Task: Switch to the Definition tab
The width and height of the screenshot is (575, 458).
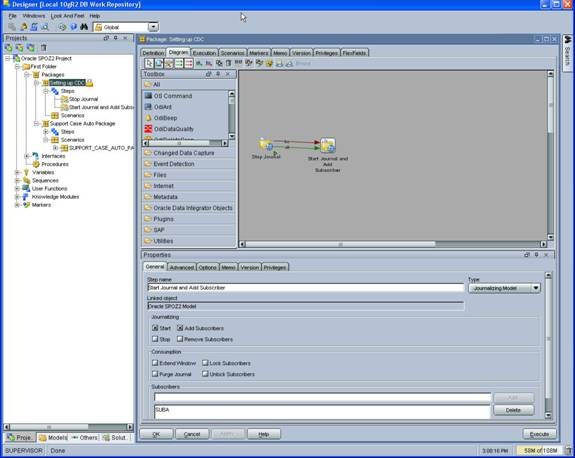Action: pyautogui.click(x=153, y=53)
